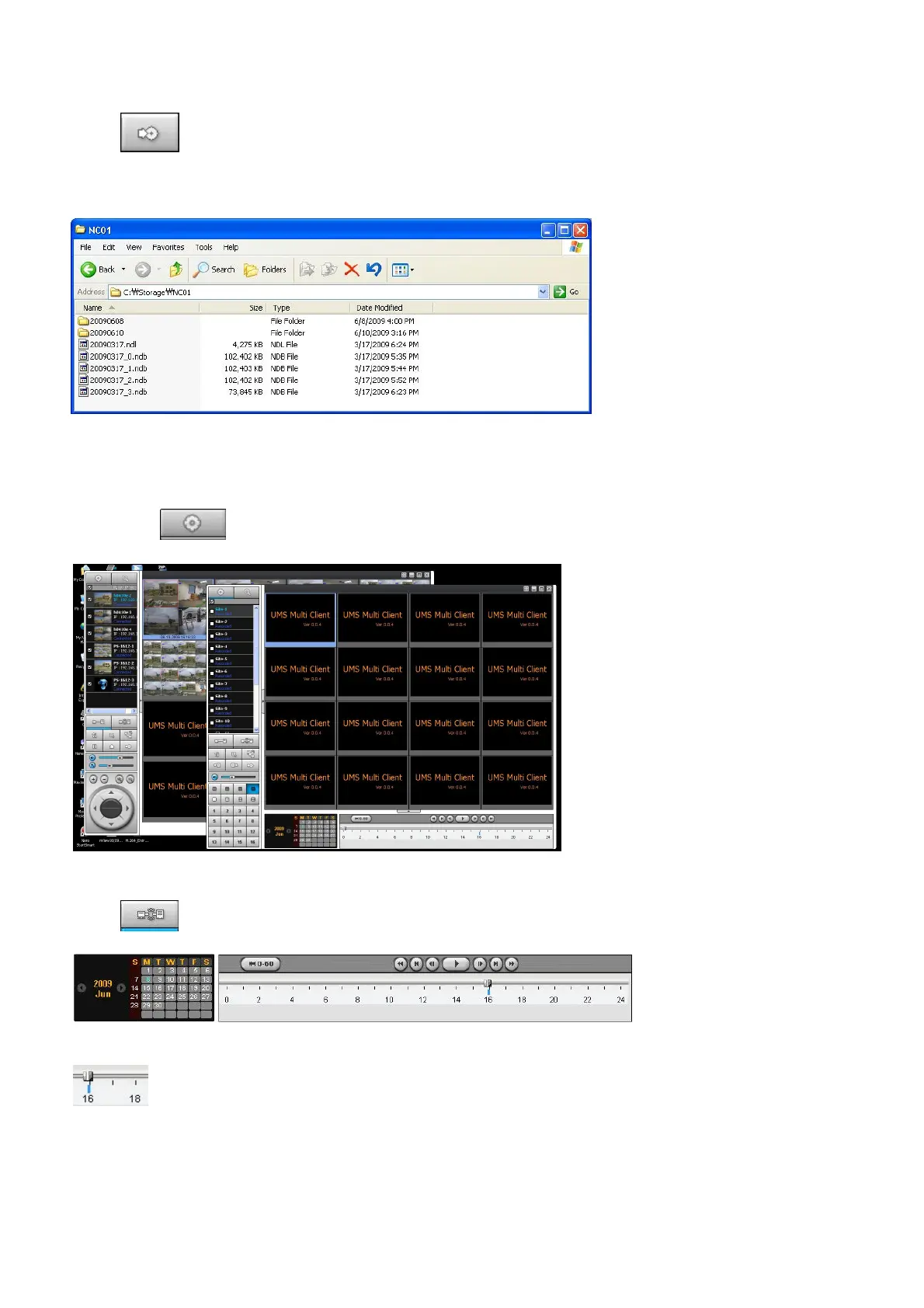Open the File menu

point(85,248)
